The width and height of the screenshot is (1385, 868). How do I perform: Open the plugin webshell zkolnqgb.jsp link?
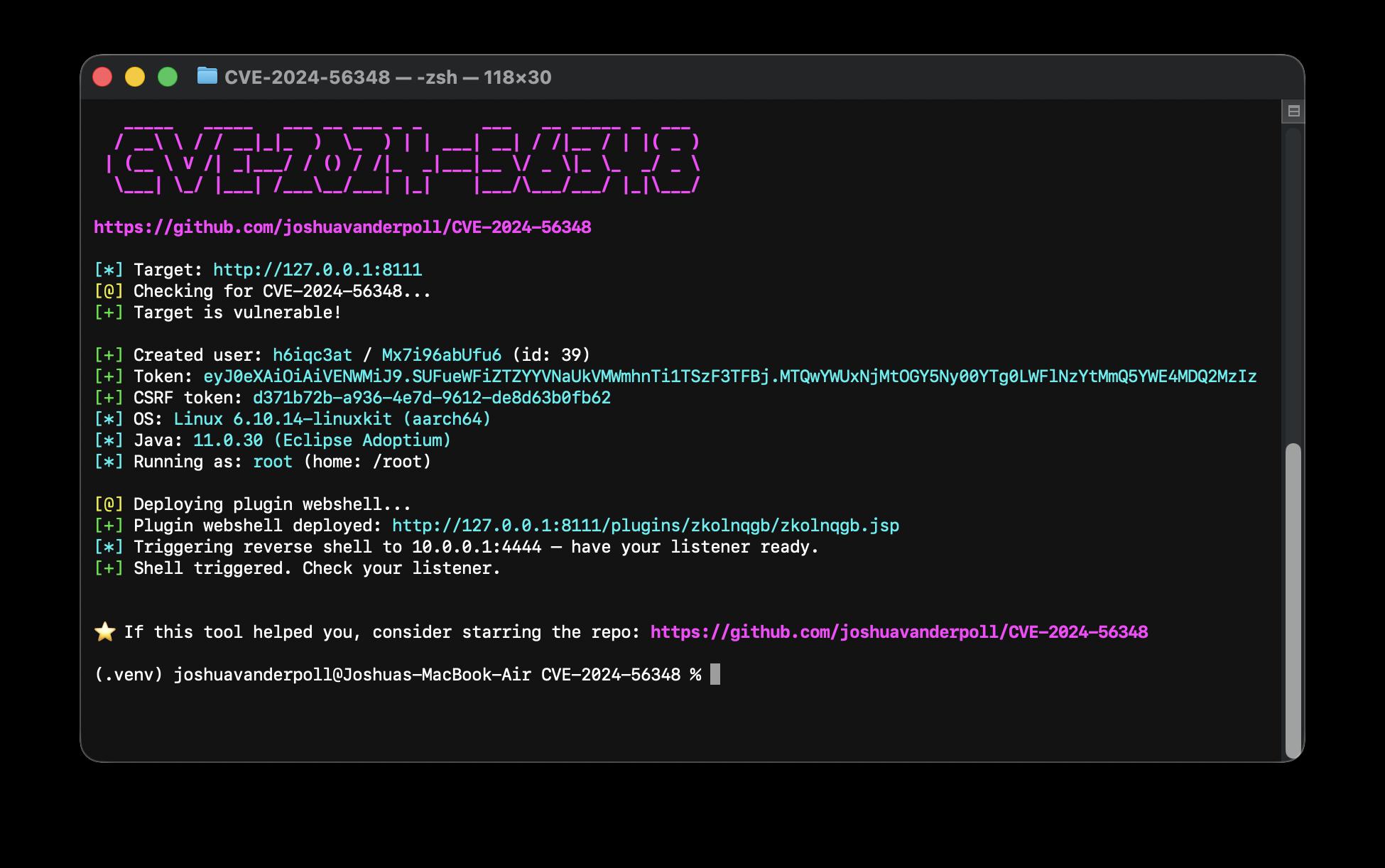pyautogui.click(x=645, y=525)
